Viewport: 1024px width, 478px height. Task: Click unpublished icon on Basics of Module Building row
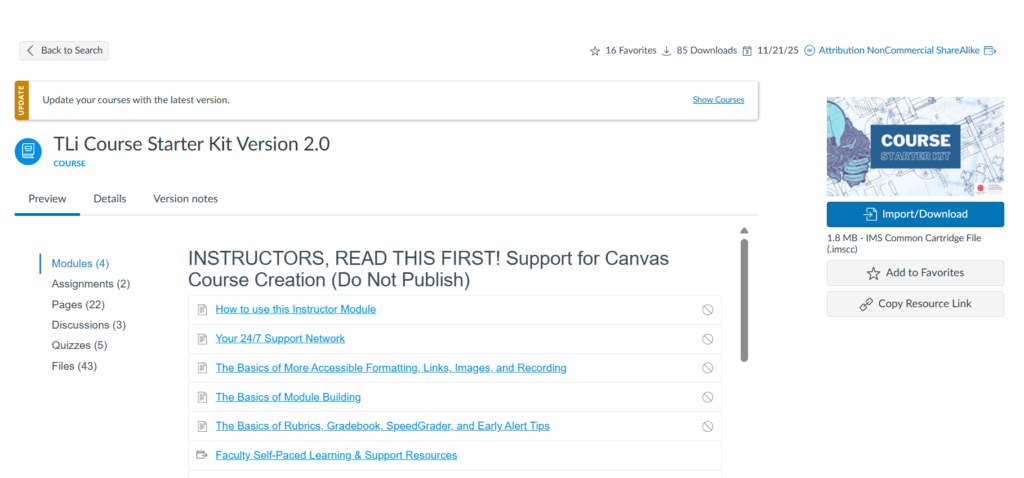pyautogui.click(x=707, y=397)
